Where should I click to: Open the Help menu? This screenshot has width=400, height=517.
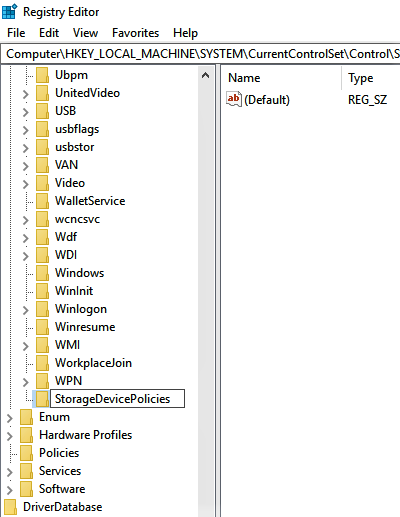point(185,33)
